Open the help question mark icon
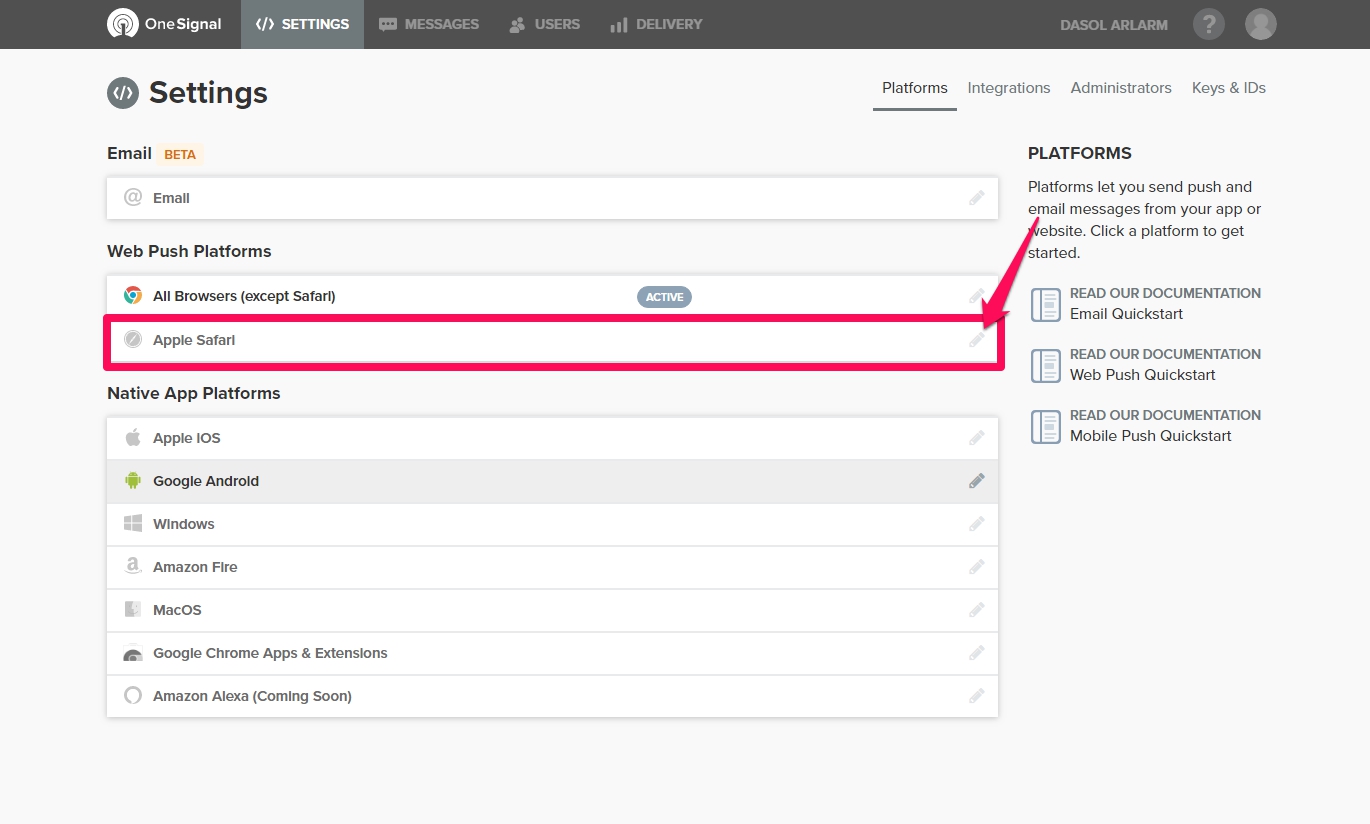The width and height of the screenshot is (1370, 824). click(1209, 24)
